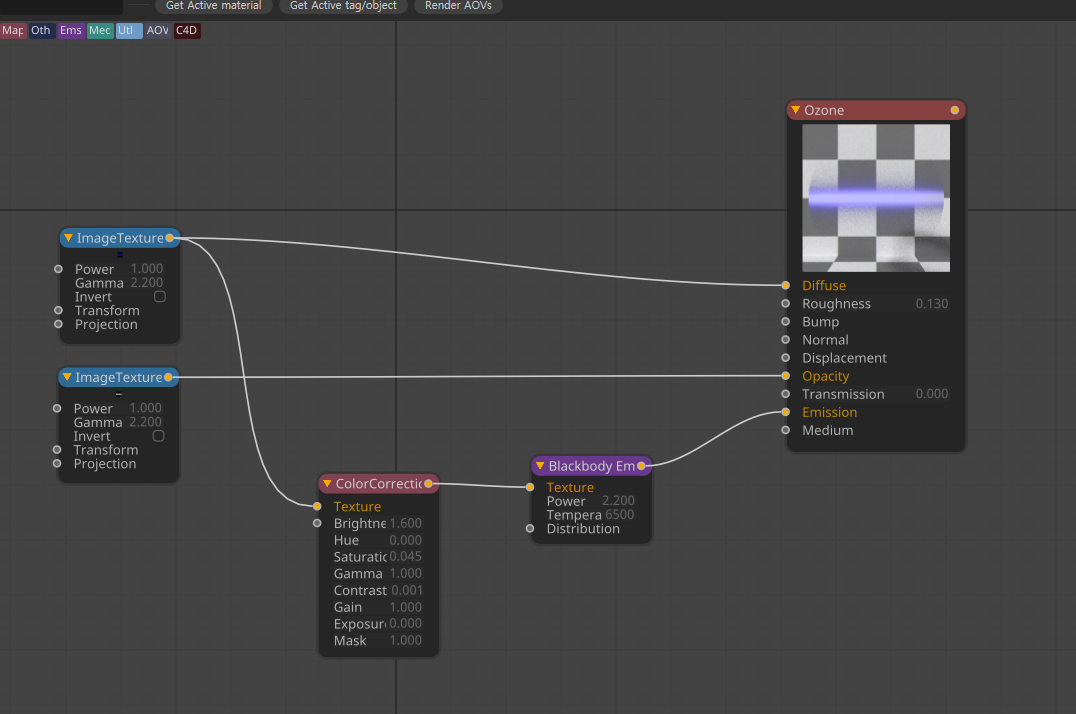Collapse the top ImageTexture node

click(x=68, y=238)
